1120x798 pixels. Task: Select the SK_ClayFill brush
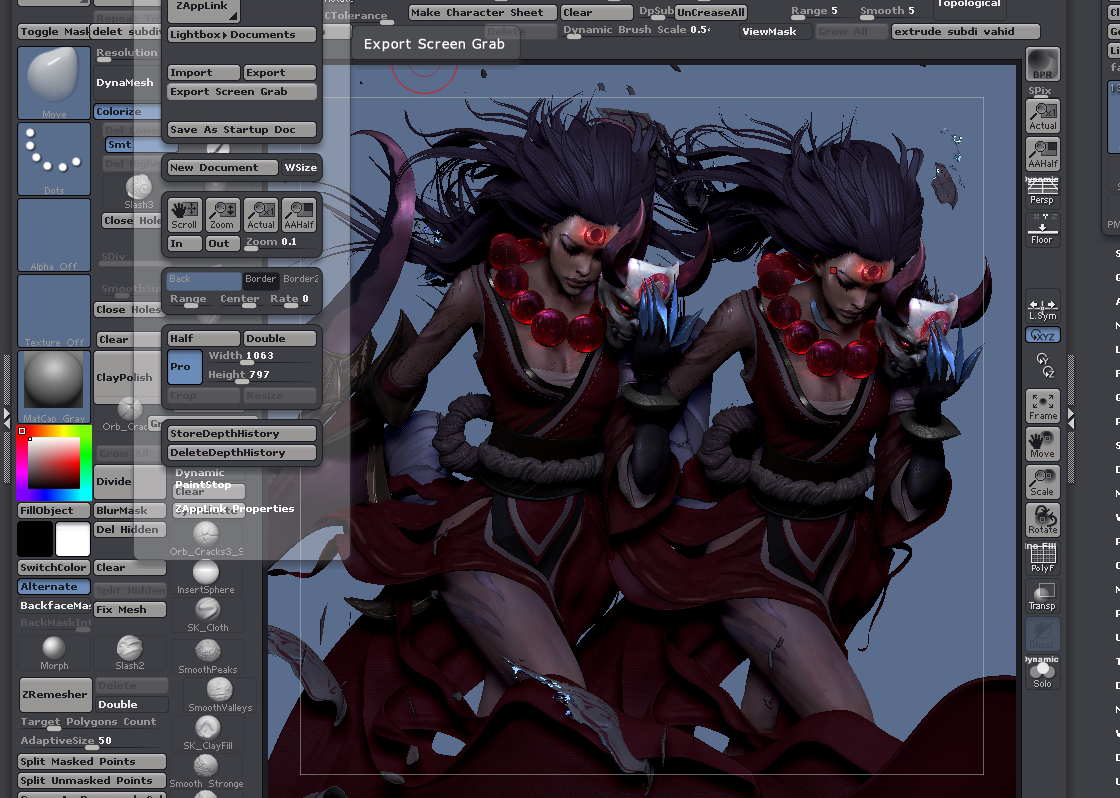207,733
